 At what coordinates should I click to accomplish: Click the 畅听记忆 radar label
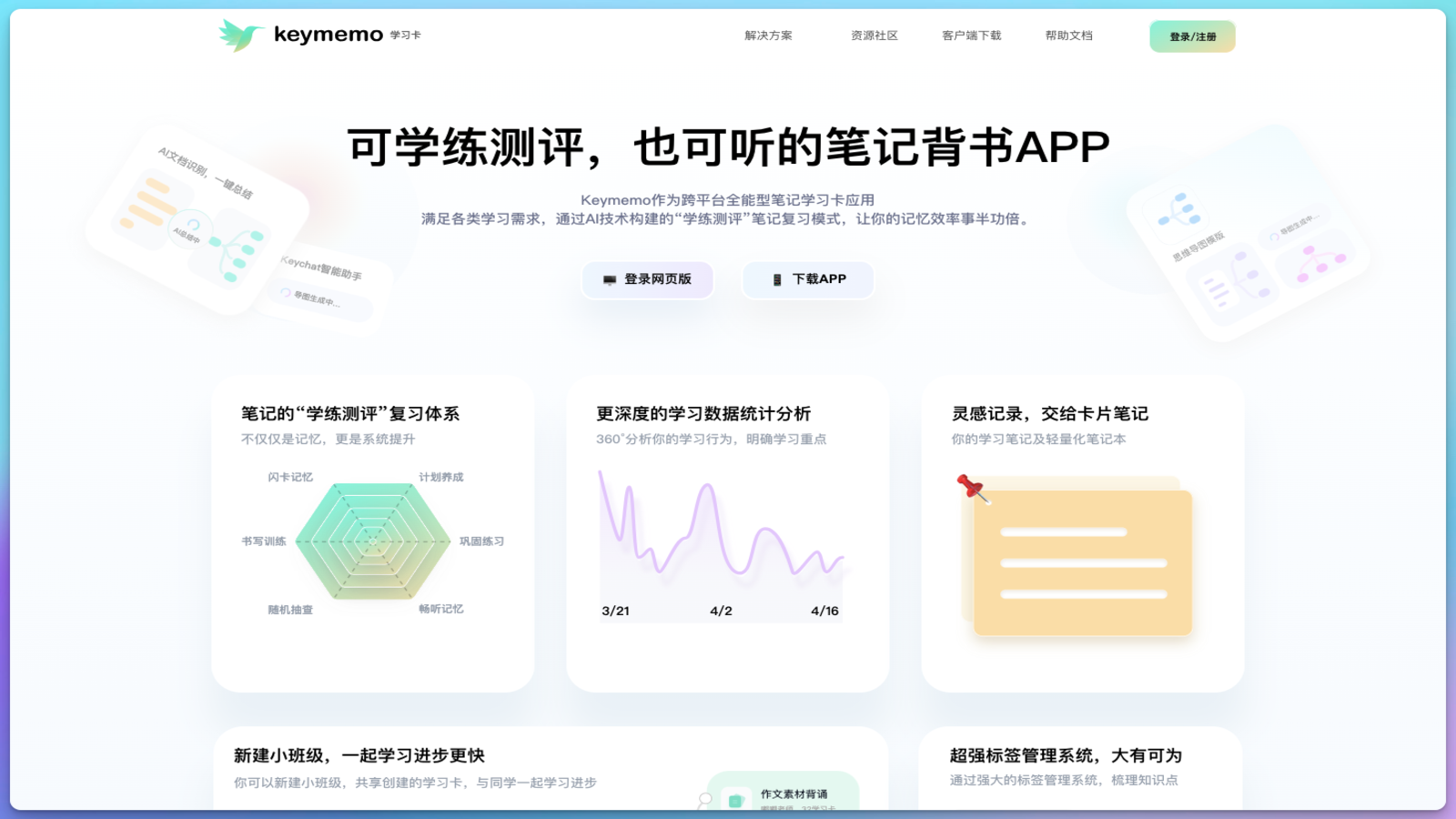(x=441, y=609)
